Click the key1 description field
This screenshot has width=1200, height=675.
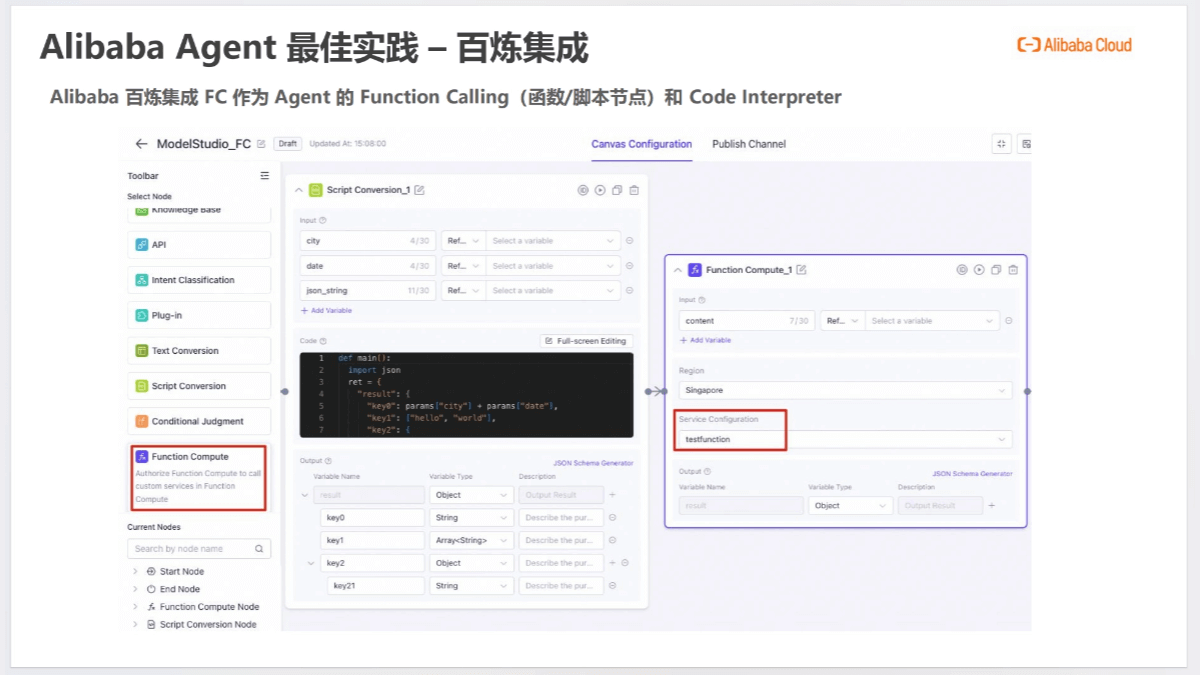pos(561,540)
